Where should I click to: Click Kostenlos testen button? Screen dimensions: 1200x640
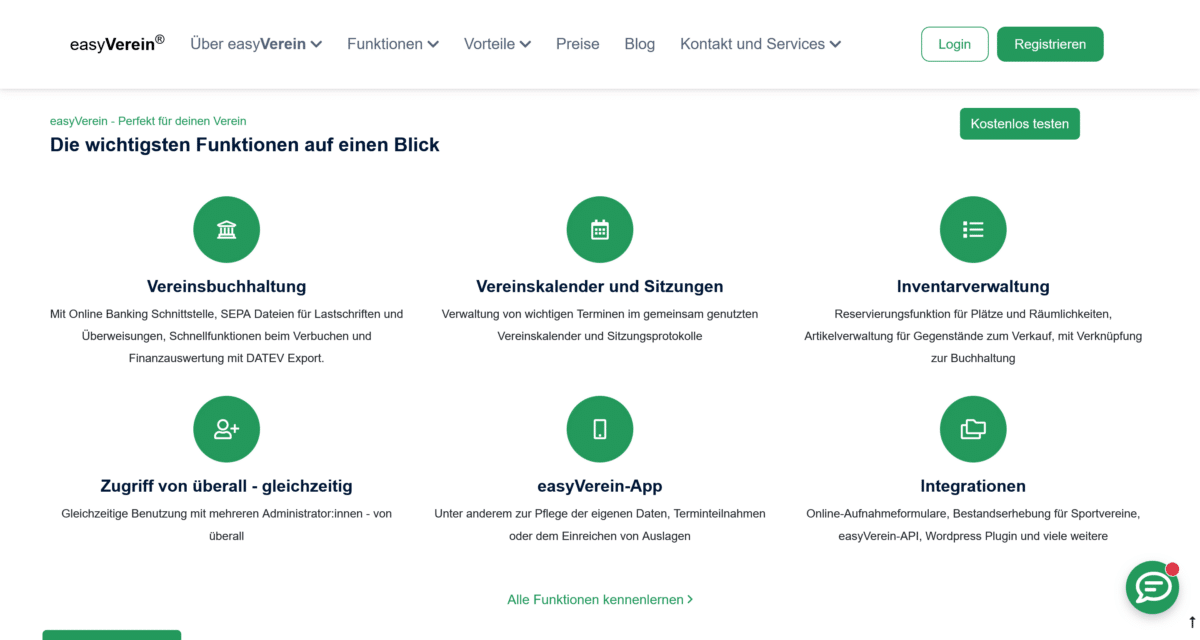pos(1020,124)
